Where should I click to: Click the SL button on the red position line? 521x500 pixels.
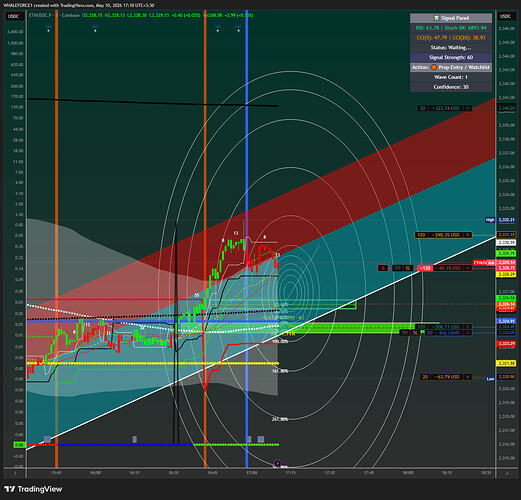point(408,268)
